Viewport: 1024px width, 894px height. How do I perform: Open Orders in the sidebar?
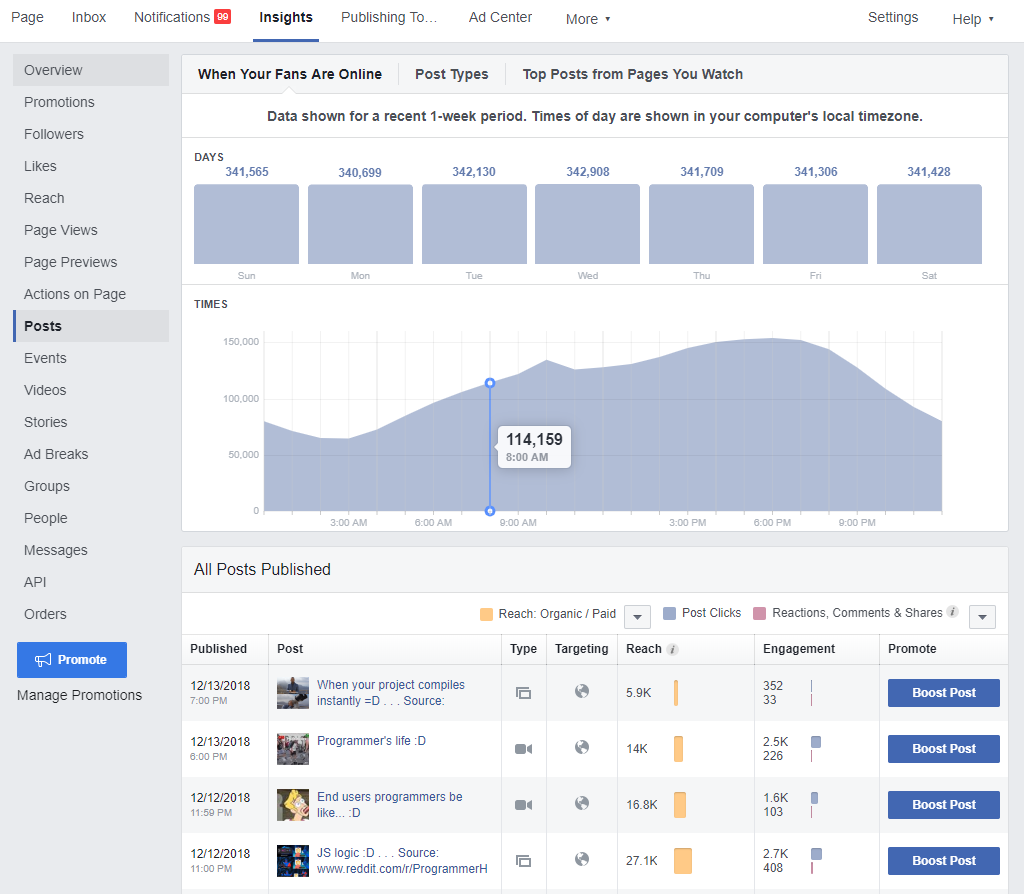[x=91, y=614]
